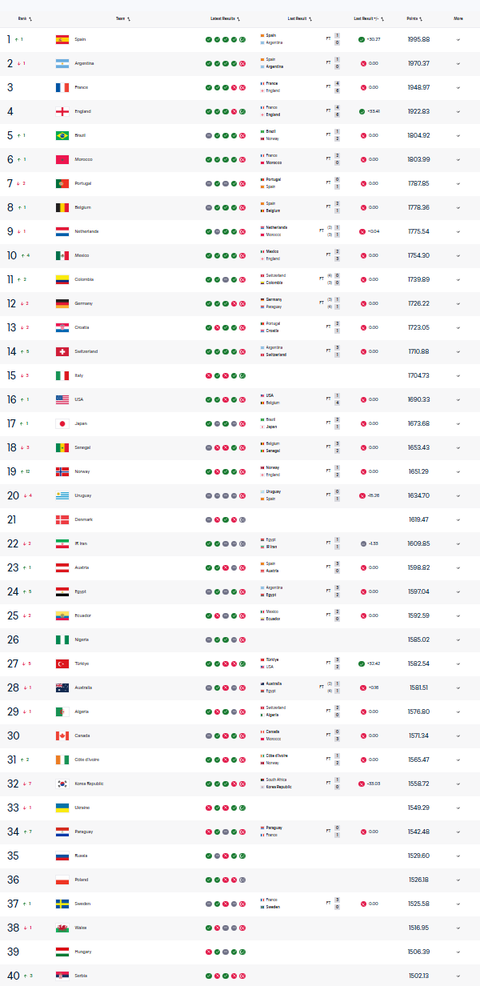Viewport: 480px width, 986px height.
Task: Expand the More chevron for Morocco
Action: [458, 160]
